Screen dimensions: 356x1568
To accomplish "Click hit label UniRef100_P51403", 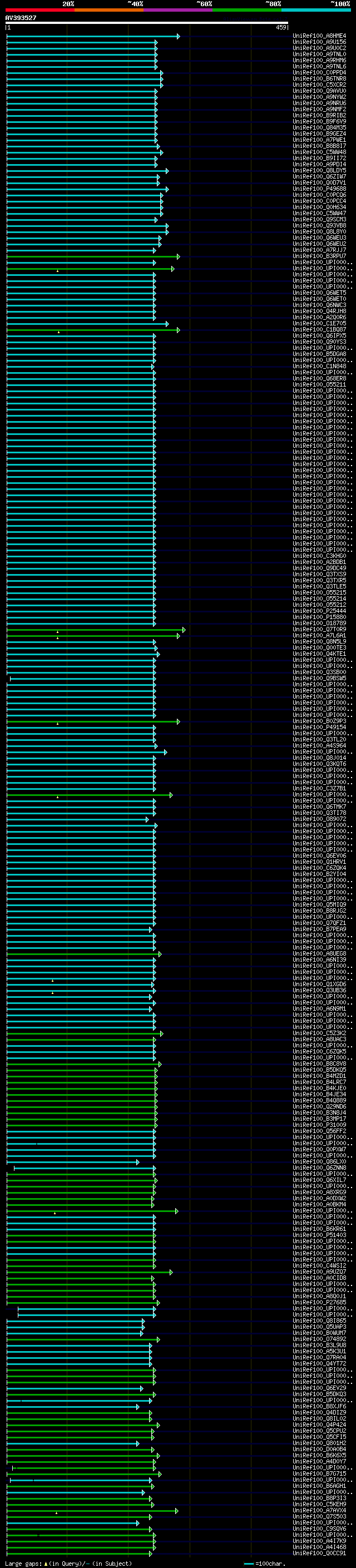I will (319, 1235).
